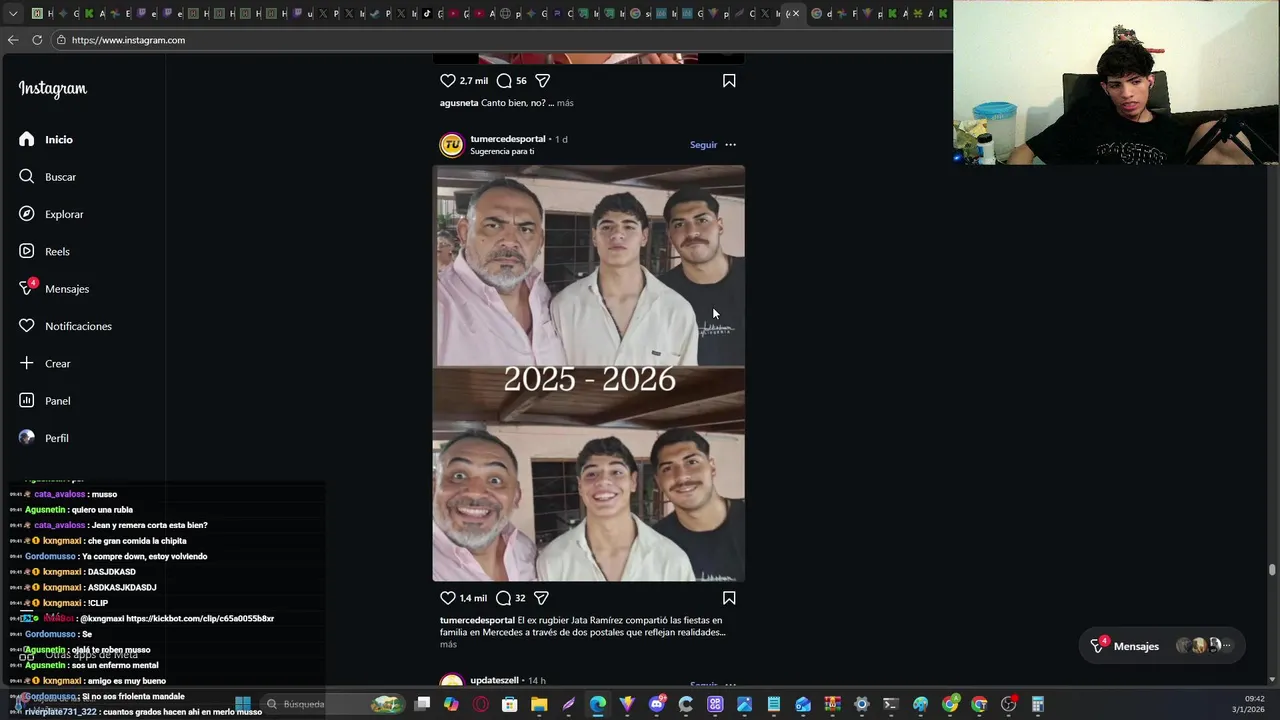Open comments on the post with 32 comments

[504, 598]
